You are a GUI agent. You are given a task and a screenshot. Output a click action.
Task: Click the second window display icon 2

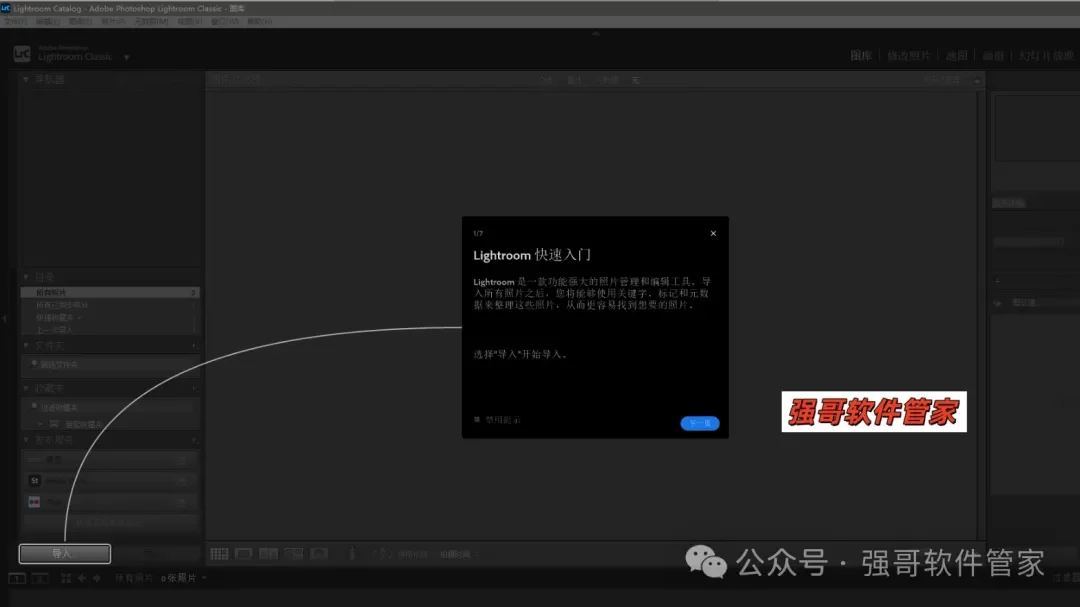(x=41, y=578)
